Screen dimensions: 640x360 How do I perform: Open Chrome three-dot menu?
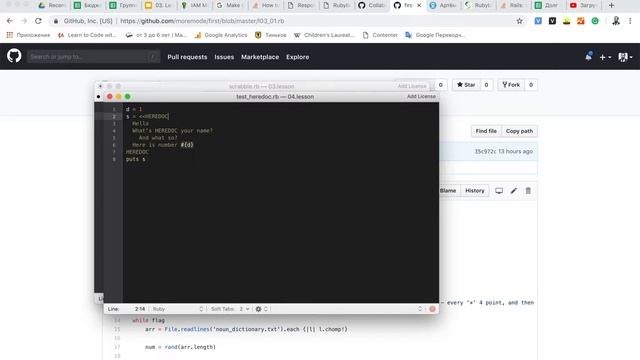coord(630,21)
